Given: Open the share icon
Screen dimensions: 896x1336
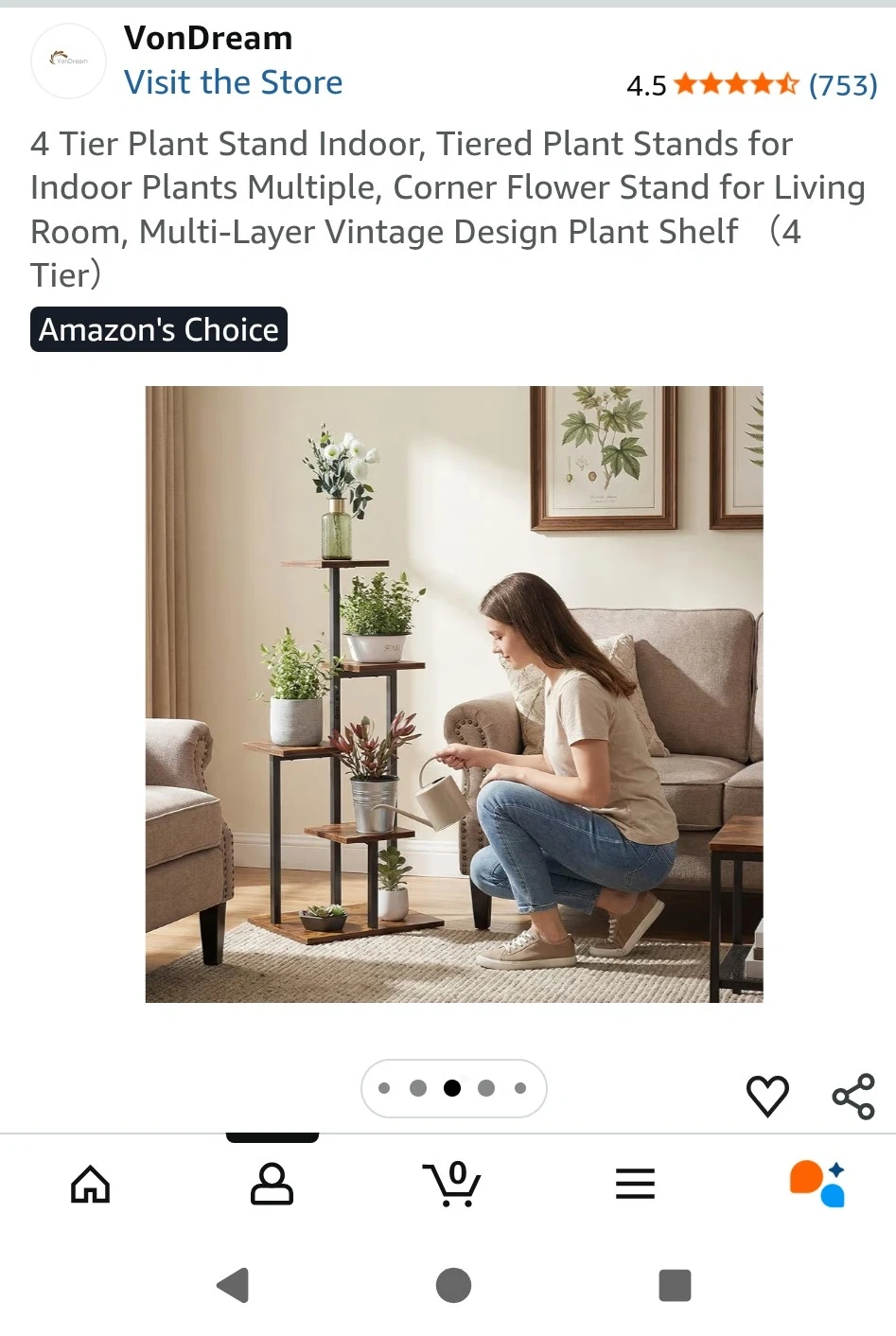Looking at the screenshot, I should 853,1097.
